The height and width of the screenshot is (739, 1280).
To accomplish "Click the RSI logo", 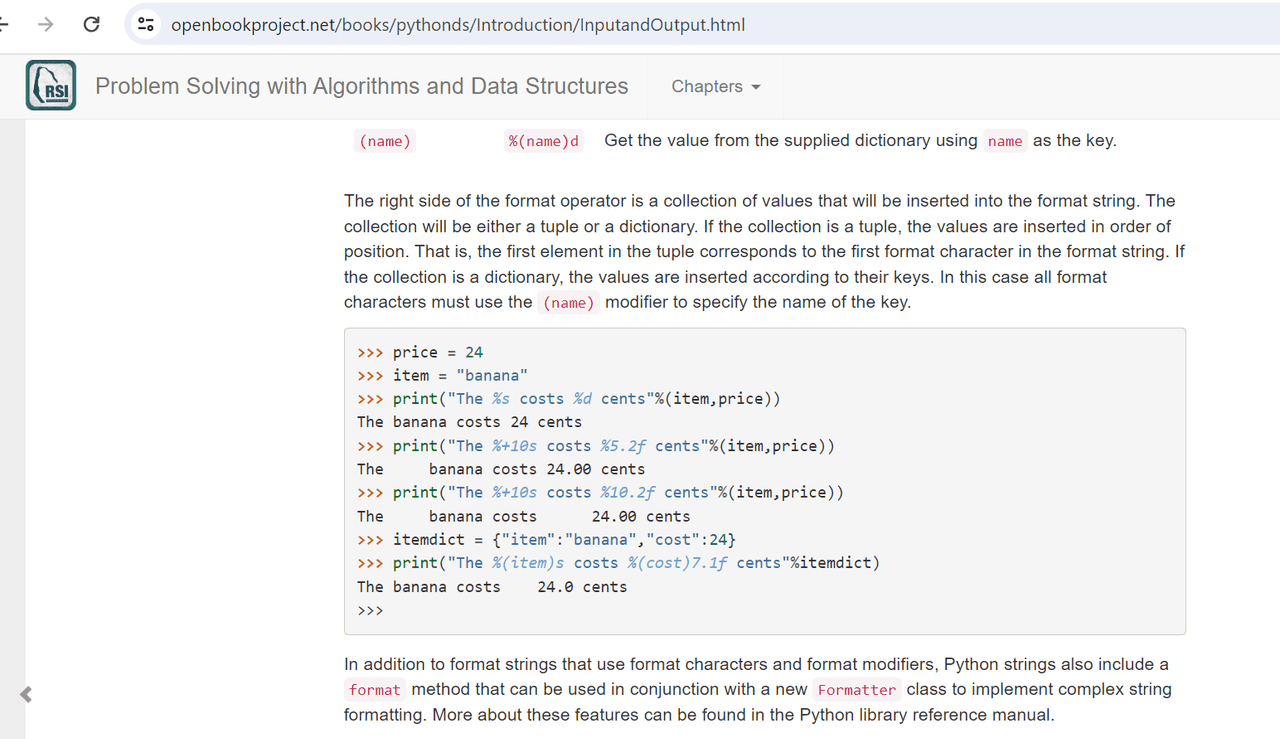I will (51, 86).
